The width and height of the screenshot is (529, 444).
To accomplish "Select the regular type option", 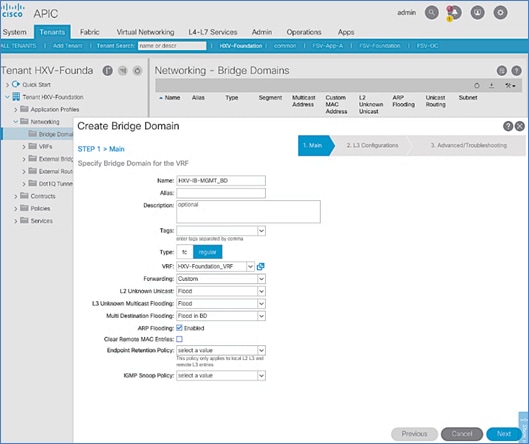I will click(207, 252).
